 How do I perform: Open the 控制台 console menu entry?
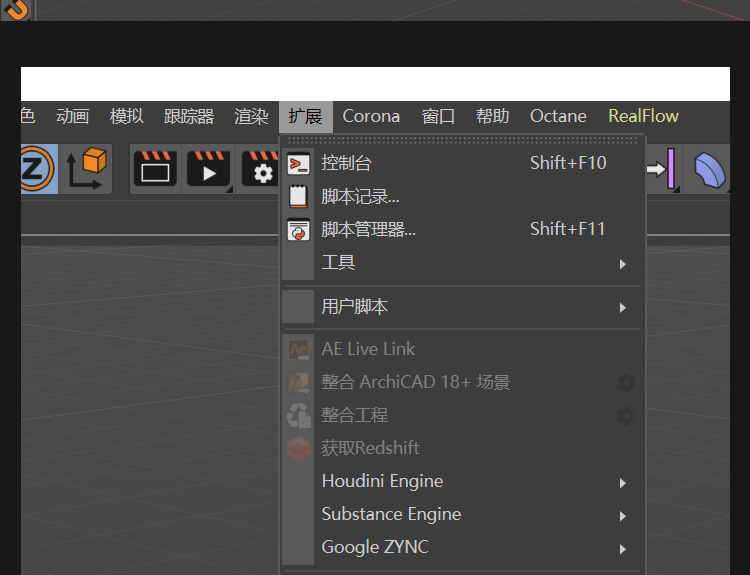click(x=463, y=163)
